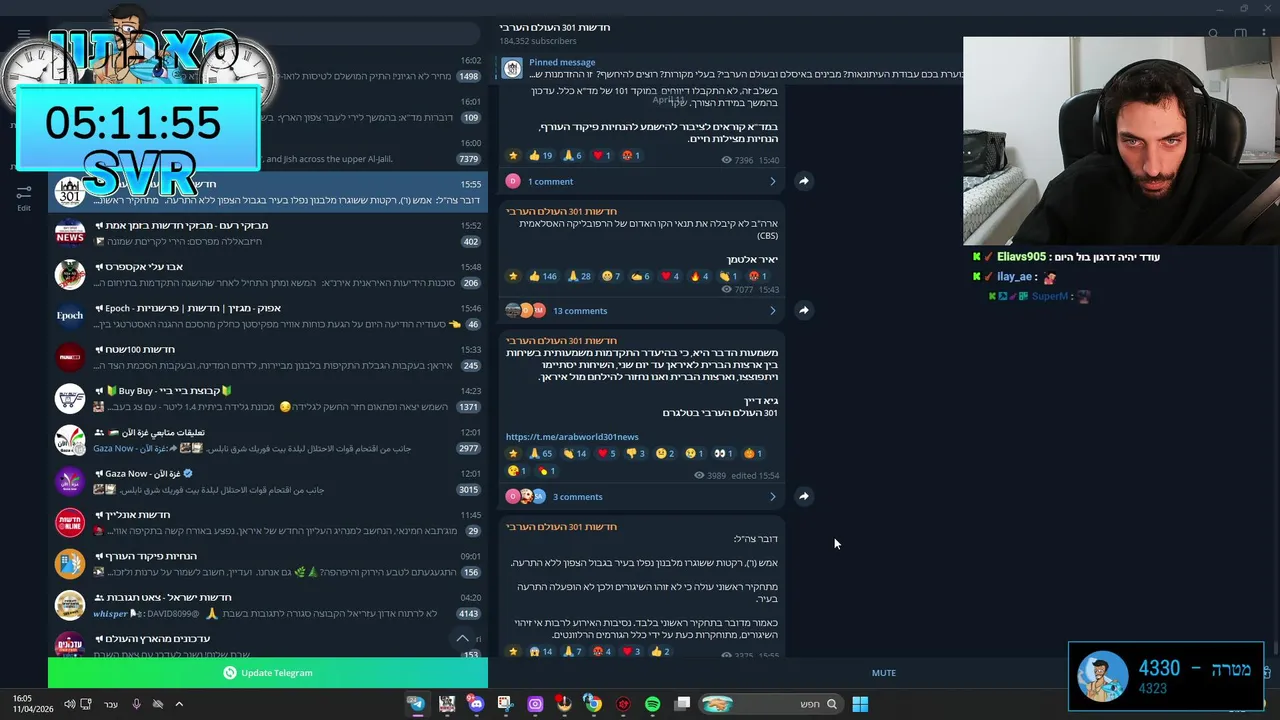Click the 4143 unread badge
The image size is (1280, 720).
point(467,614)
